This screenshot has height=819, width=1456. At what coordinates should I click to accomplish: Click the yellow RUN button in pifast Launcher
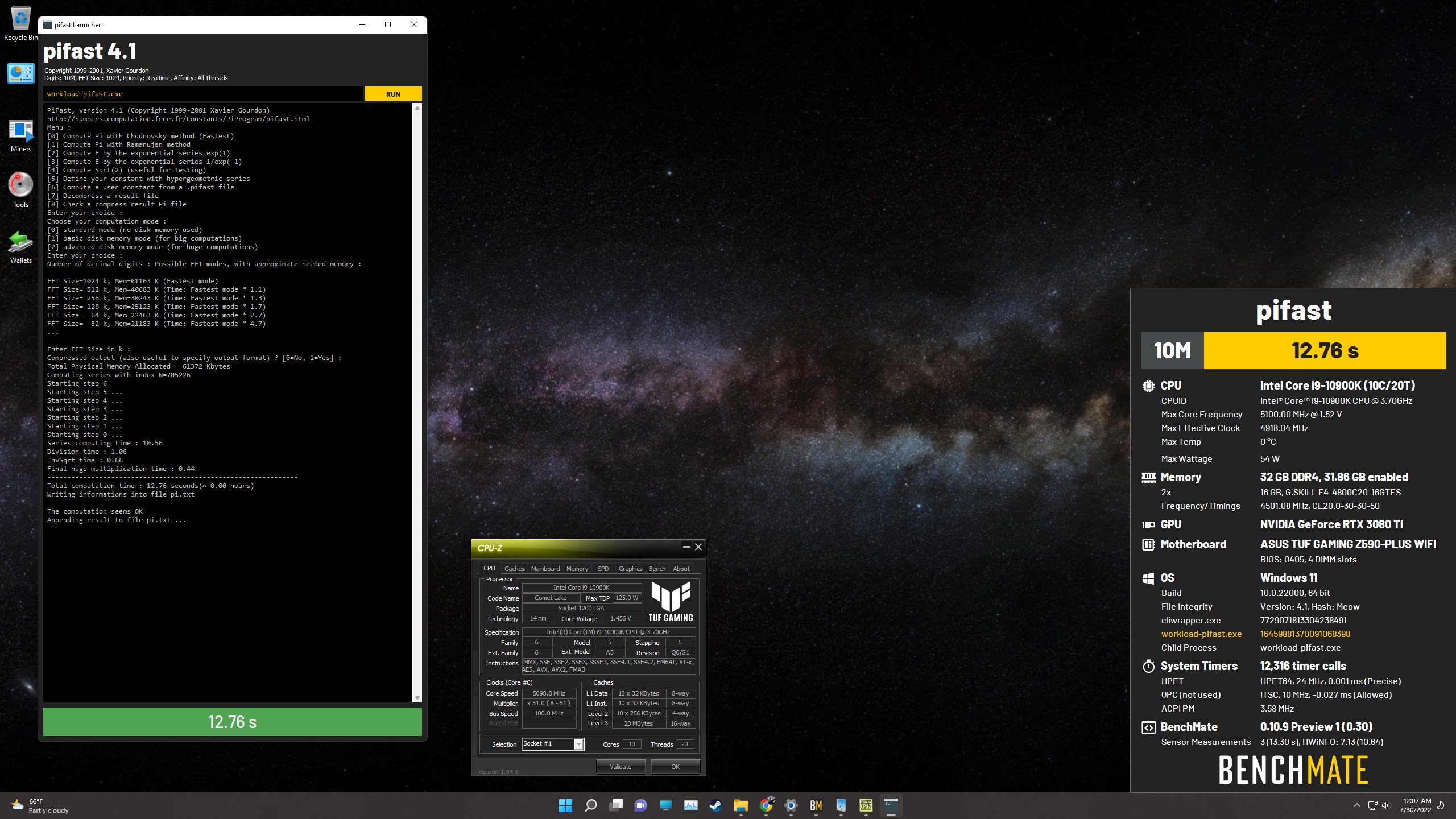pyautogui.click(x=393, y=94)
